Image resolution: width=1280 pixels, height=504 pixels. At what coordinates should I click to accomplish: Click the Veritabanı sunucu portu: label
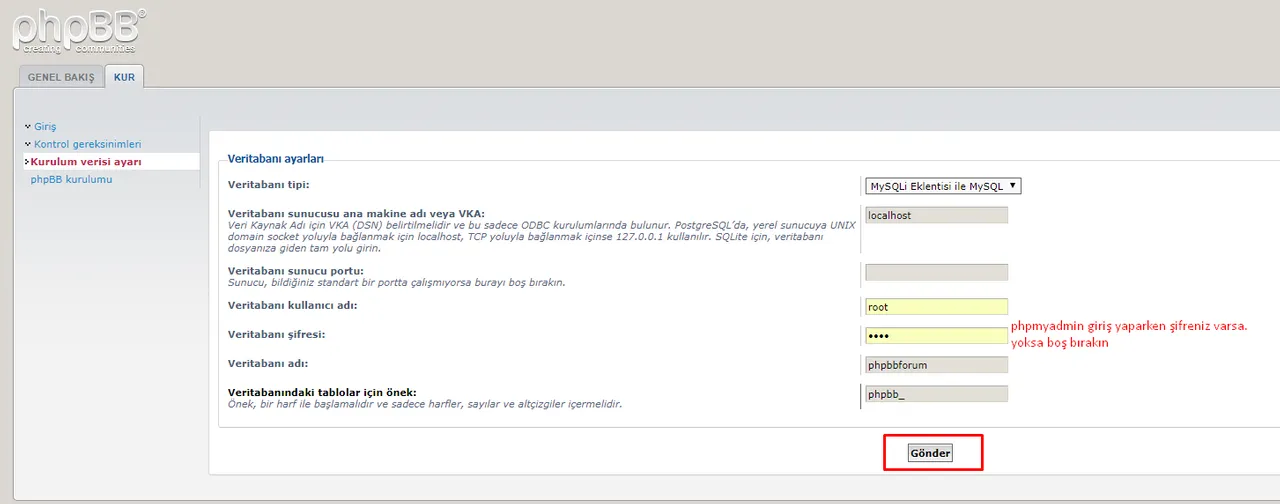point(296,271)
